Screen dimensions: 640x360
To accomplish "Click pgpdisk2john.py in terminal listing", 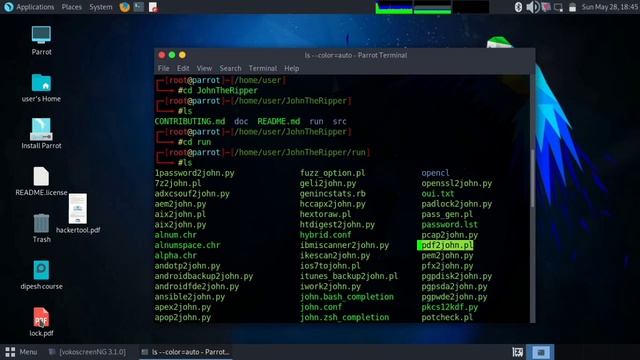I will click(457, 276).
